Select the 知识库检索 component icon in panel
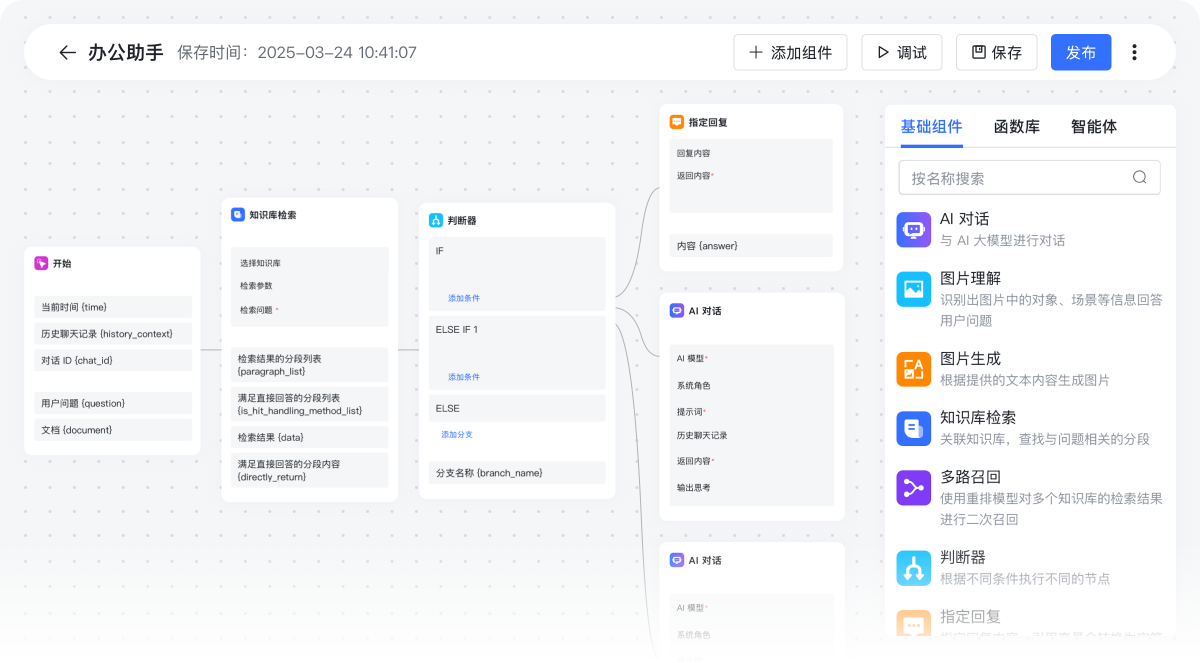 (x=913, y=428)
